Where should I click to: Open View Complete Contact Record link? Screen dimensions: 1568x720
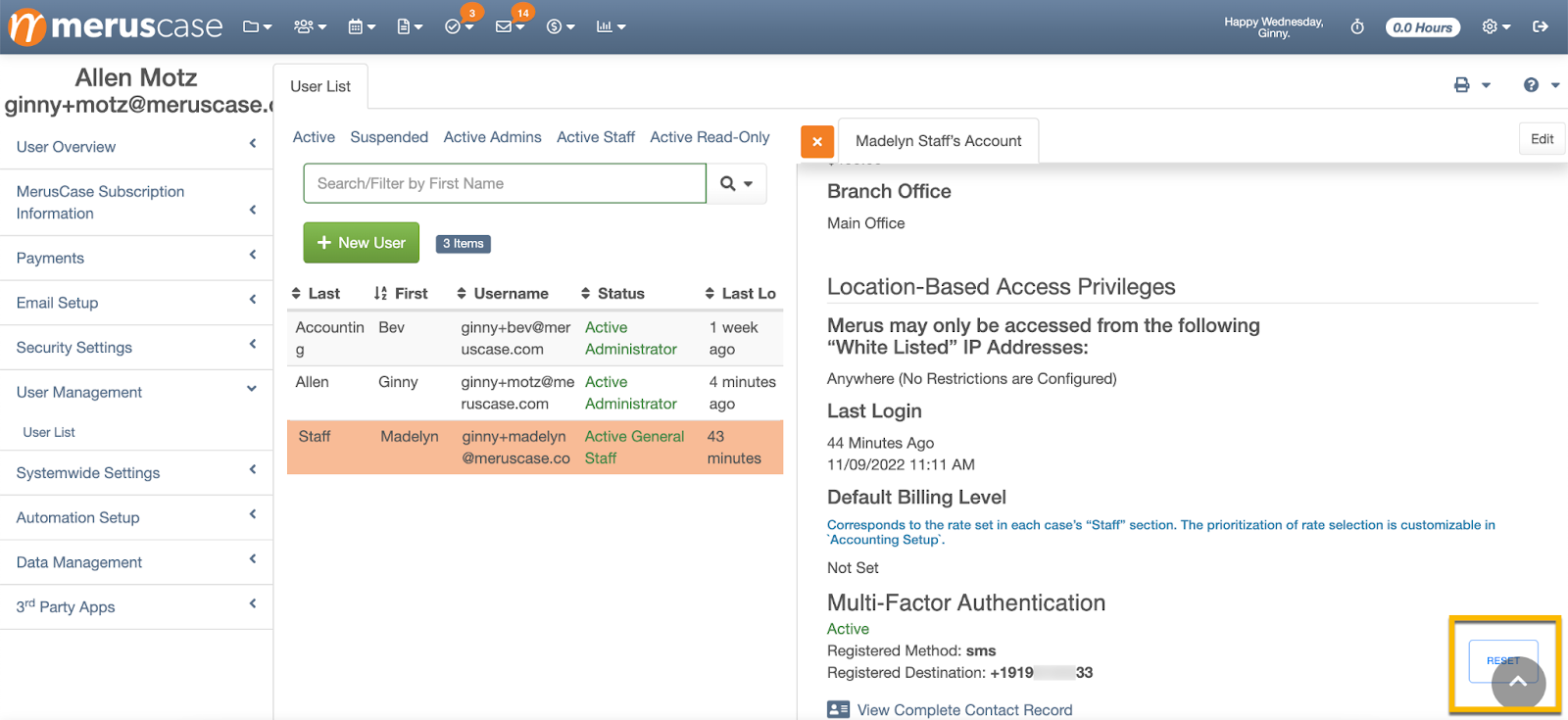click(x=964, y=710)
